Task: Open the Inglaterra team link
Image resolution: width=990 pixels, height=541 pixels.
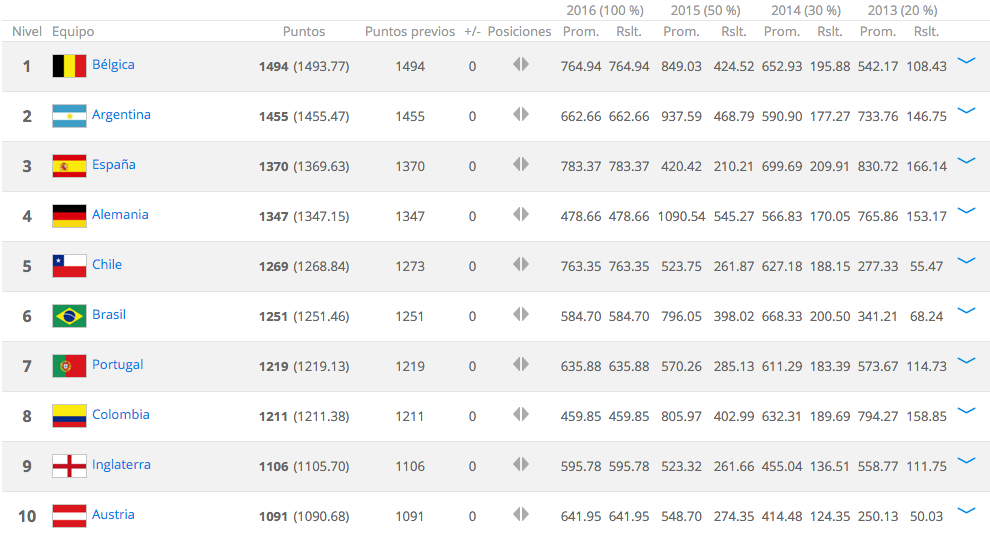Action: pos(123,465)
